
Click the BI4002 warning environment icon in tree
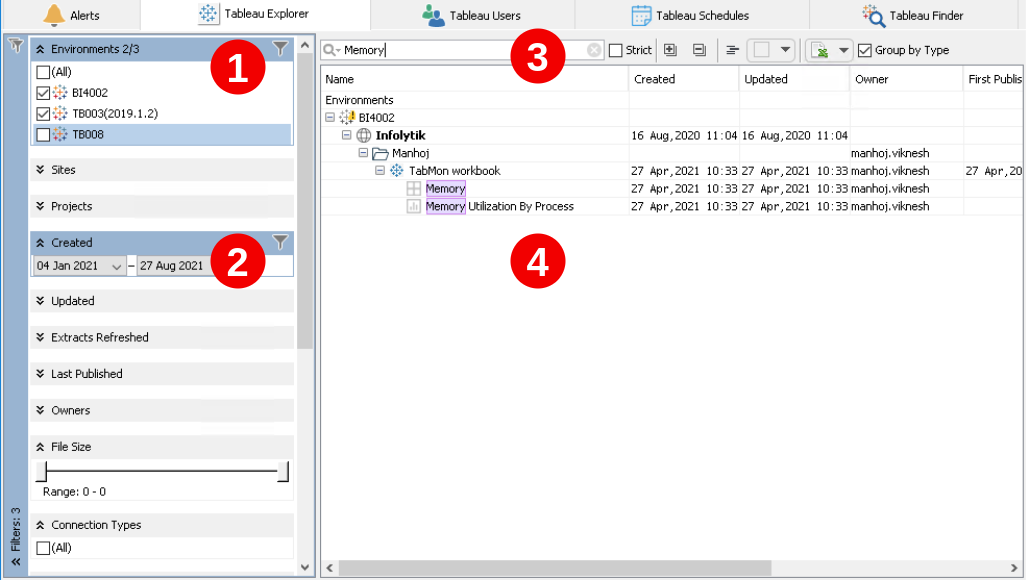347,118
